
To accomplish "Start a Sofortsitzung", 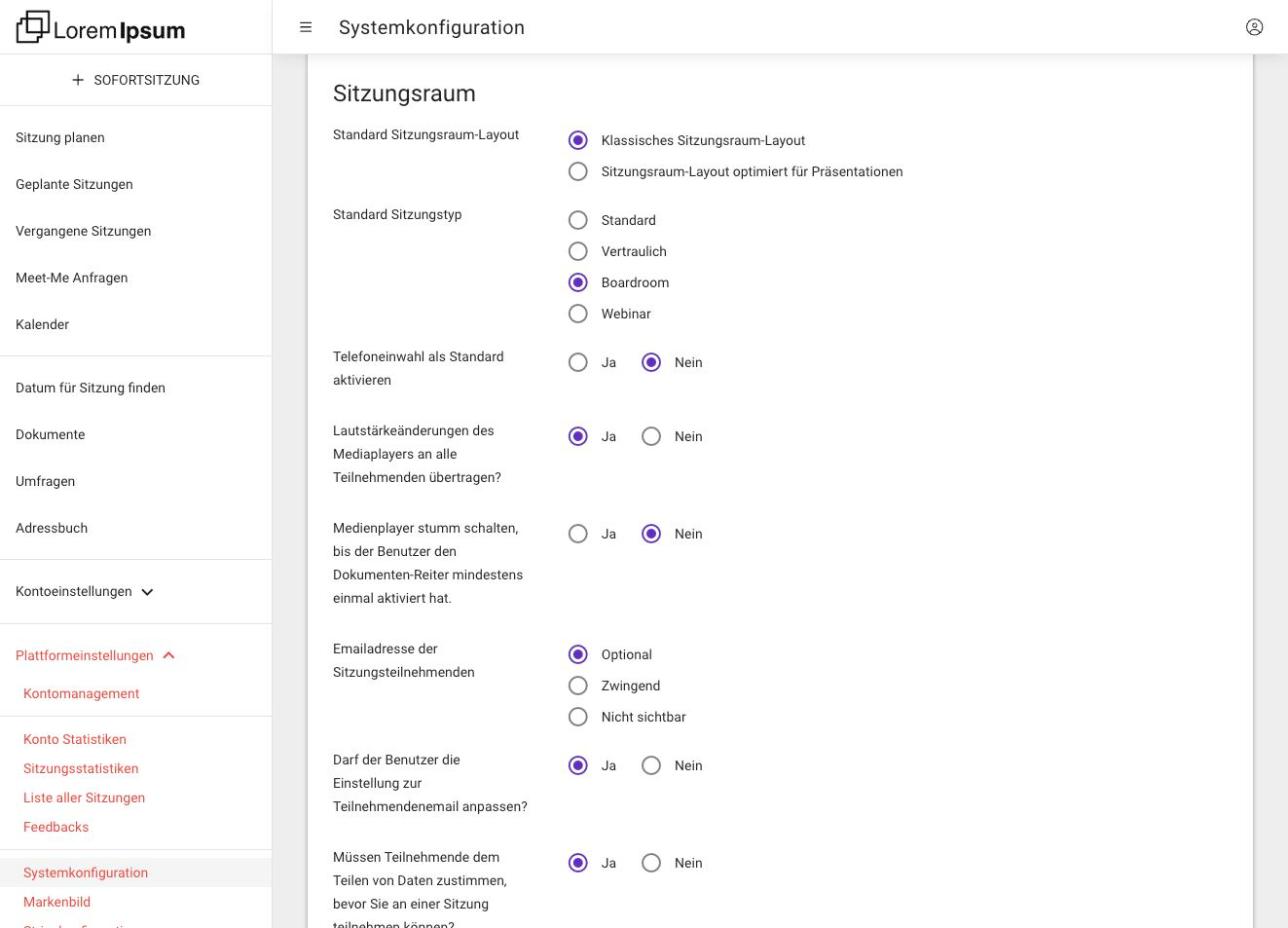I will pyautogui.click(x=135, y=80).
